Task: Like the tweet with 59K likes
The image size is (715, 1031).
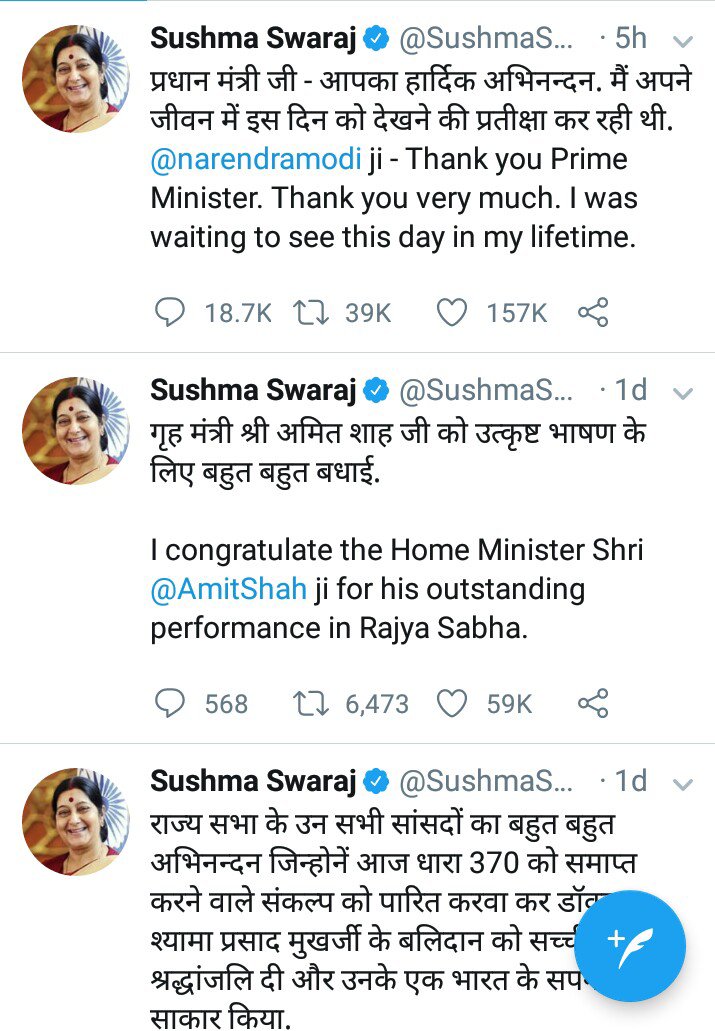Action: pyautogui.click(x=453, y=703)
